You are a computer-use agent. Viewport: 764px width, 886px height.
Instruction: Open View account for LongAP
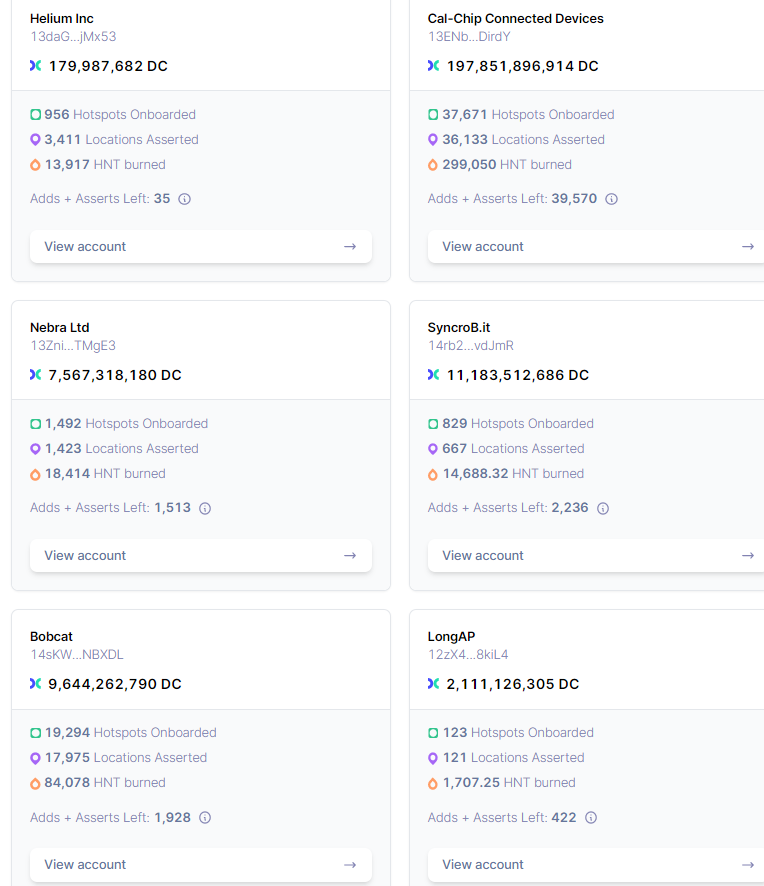[596, 865]
